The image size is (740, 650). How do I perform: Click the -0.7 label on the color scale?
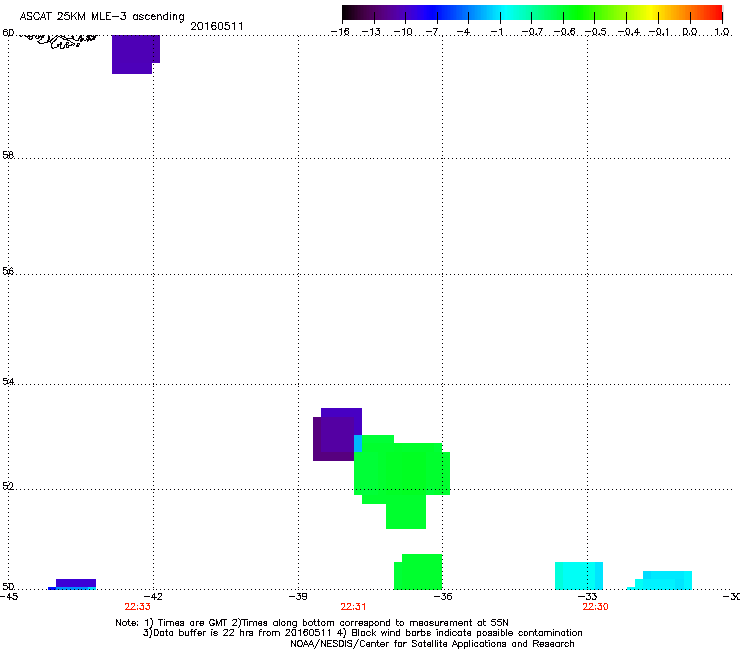(532, 32)
